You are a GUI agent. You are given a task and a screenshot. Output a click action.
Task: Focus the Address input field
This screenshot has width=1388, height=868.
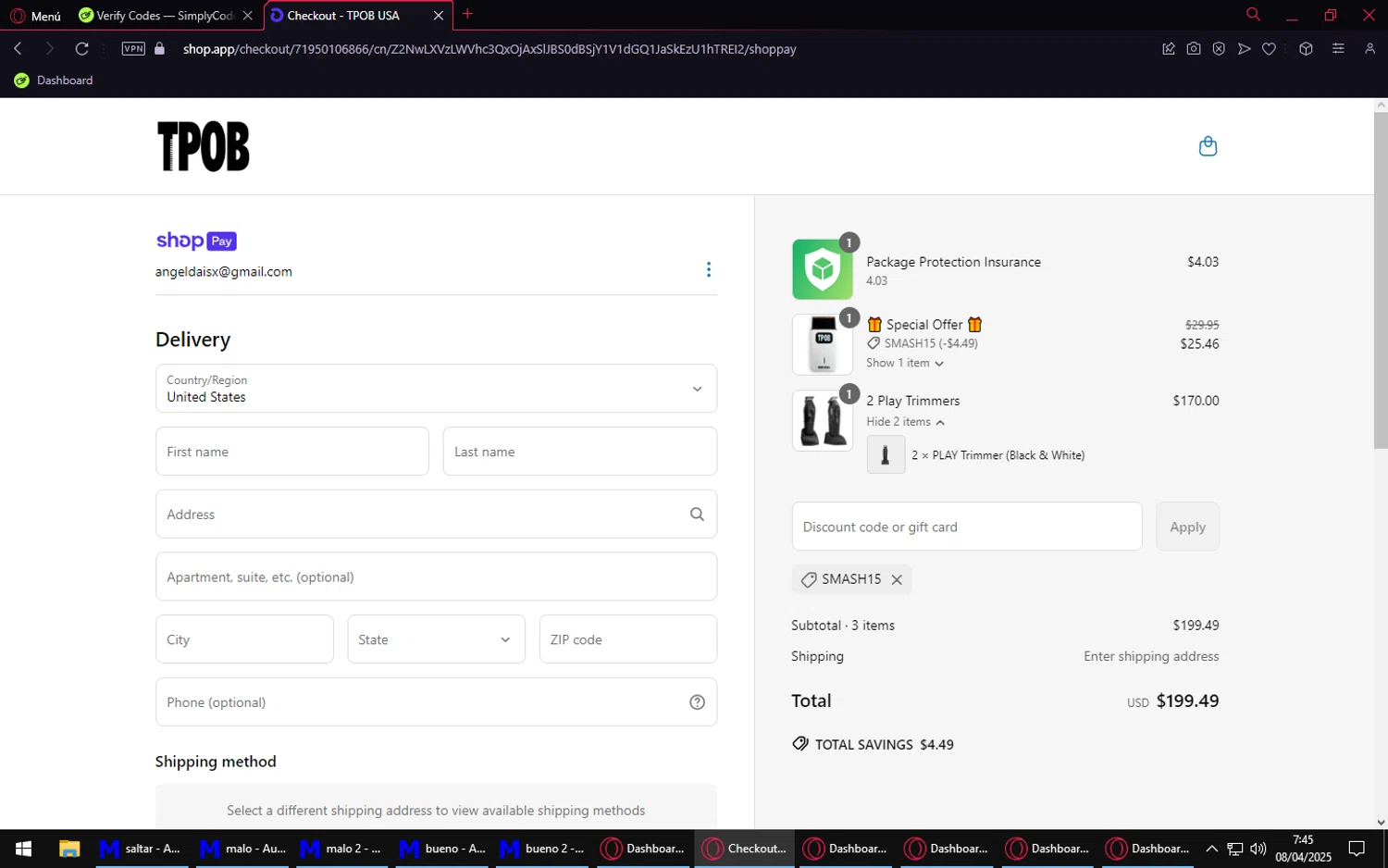click(x=436, y=515)
